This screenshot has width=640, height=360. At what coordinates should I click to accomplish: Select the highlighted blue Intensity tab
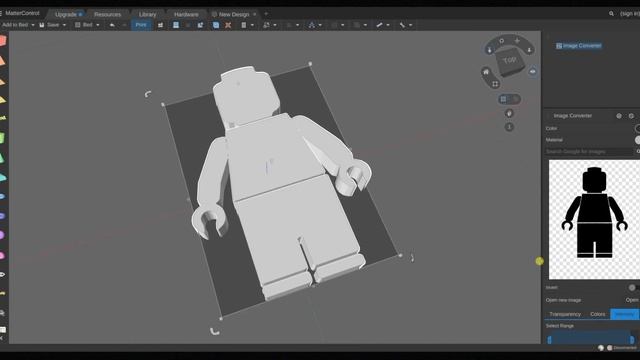pos(624,314)
